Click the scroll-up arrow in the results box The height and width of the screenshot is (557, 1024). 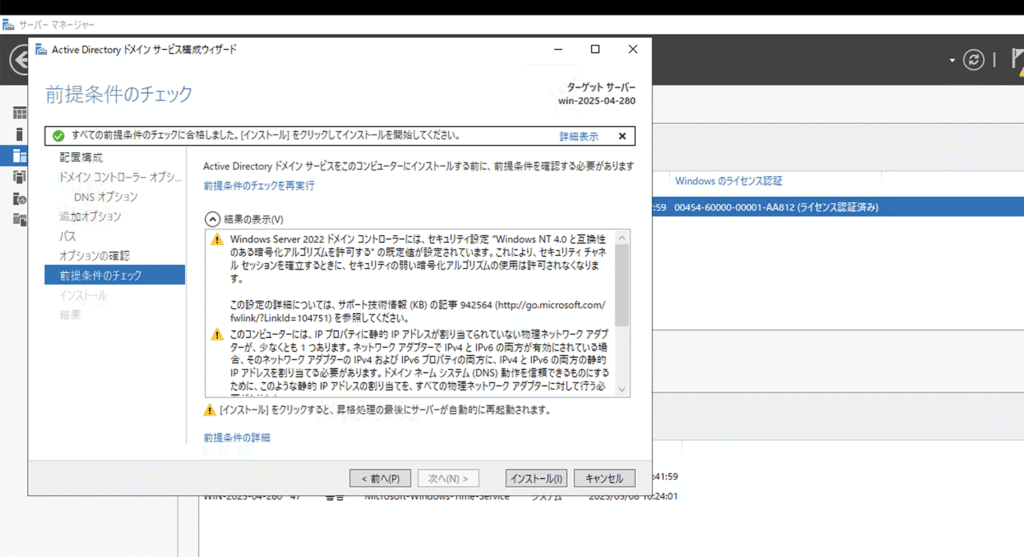622,238
